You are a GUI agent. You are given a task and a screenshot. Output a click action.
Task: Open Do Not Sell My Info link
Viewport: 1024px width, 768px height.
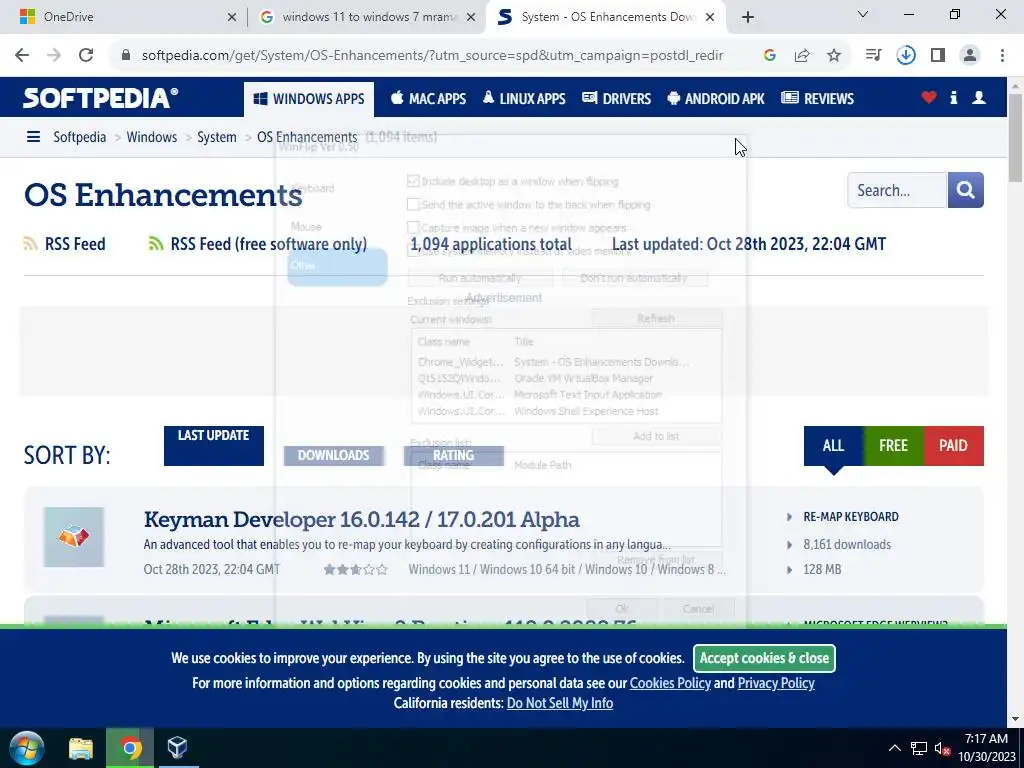point(560,703)
